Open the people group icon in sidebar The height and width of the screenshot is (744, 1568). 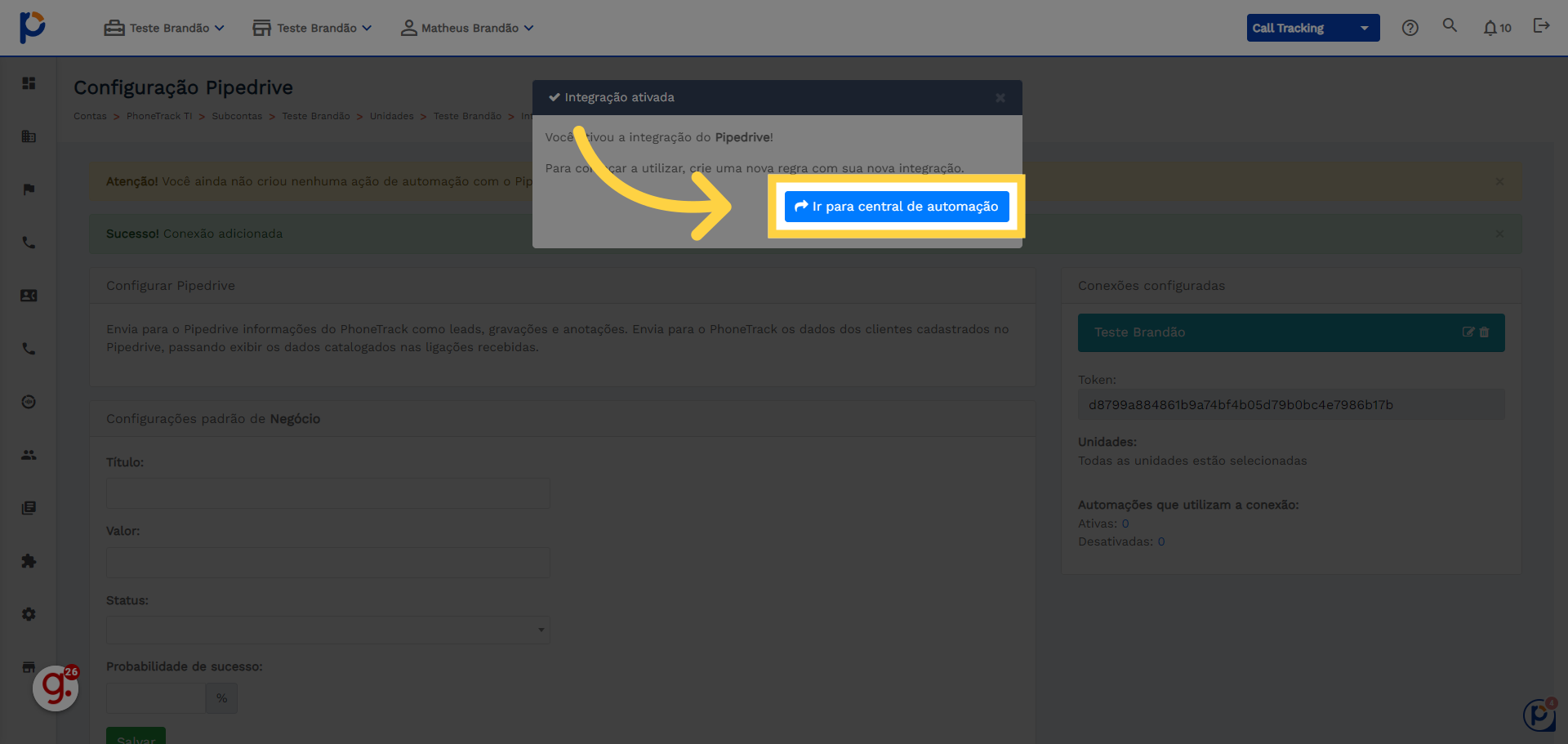(29, 455)
